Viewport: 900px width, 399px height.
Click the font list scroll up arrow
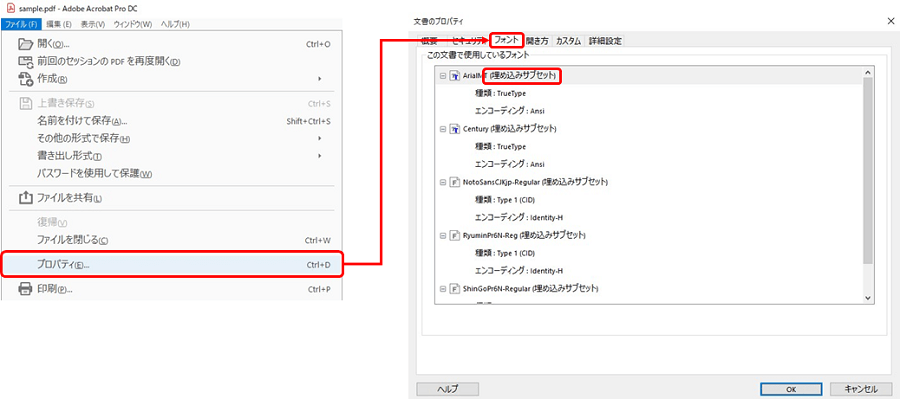(867, 72)
